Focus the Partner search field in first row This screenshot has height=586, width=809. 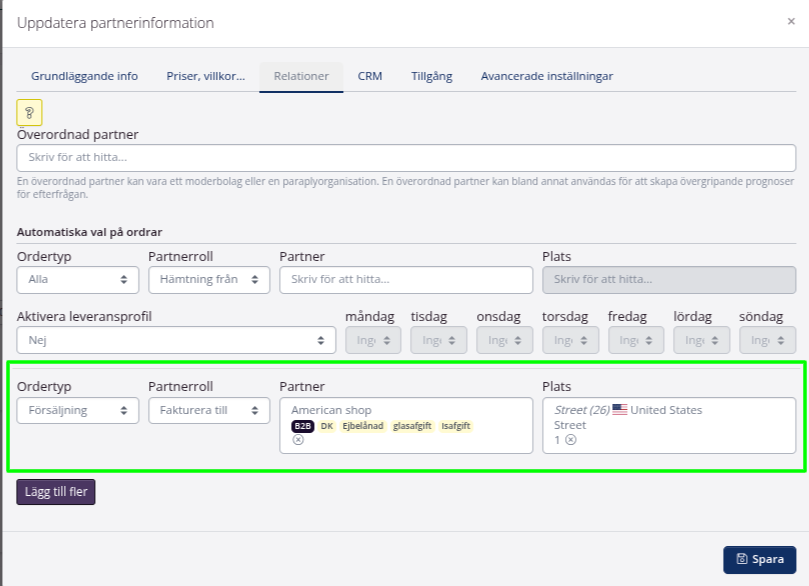coord(406,280)
